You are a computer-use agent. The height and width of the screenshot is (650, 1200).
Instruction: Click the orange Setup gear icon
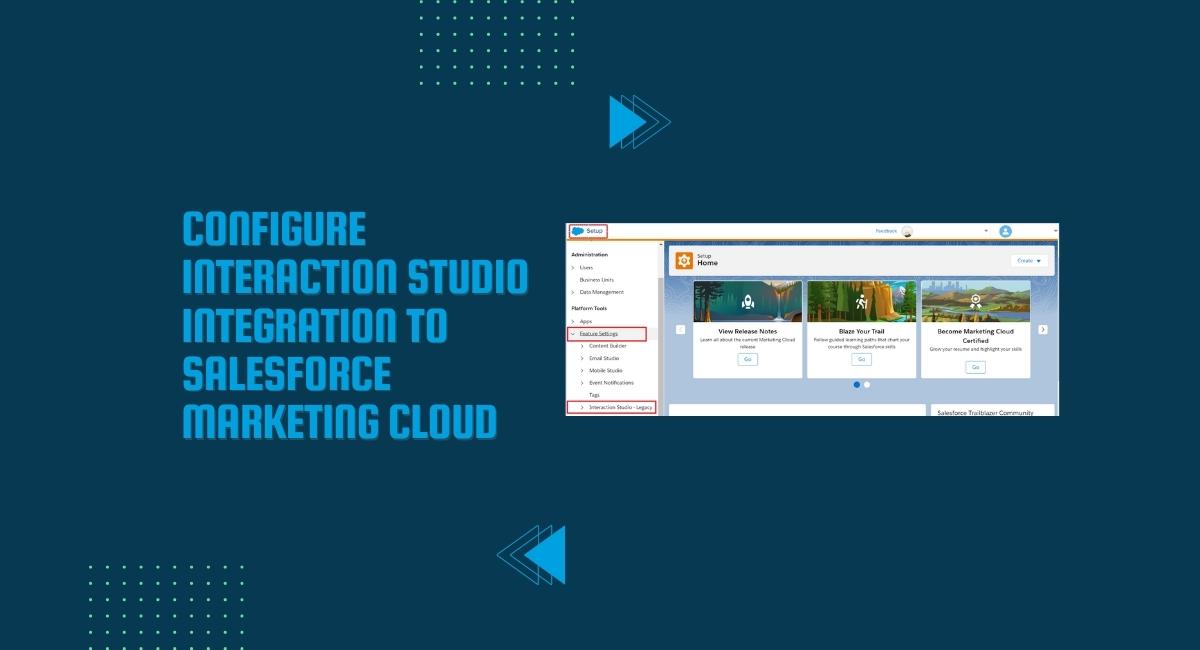(x=684, y=260)
